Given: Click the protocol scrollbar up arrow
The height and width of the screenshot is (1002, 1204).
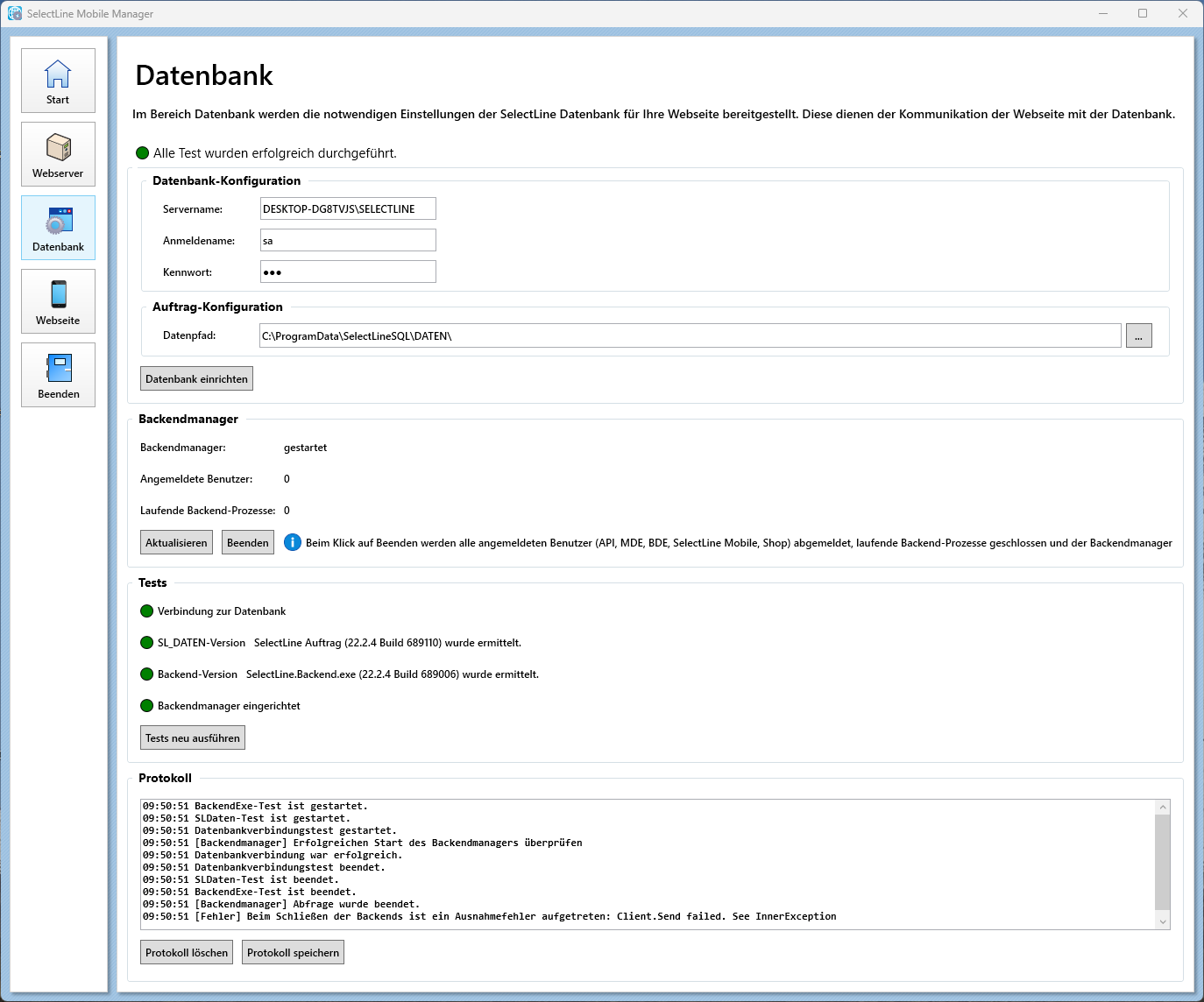Looking at the screenshot, I should [1163, 808].
